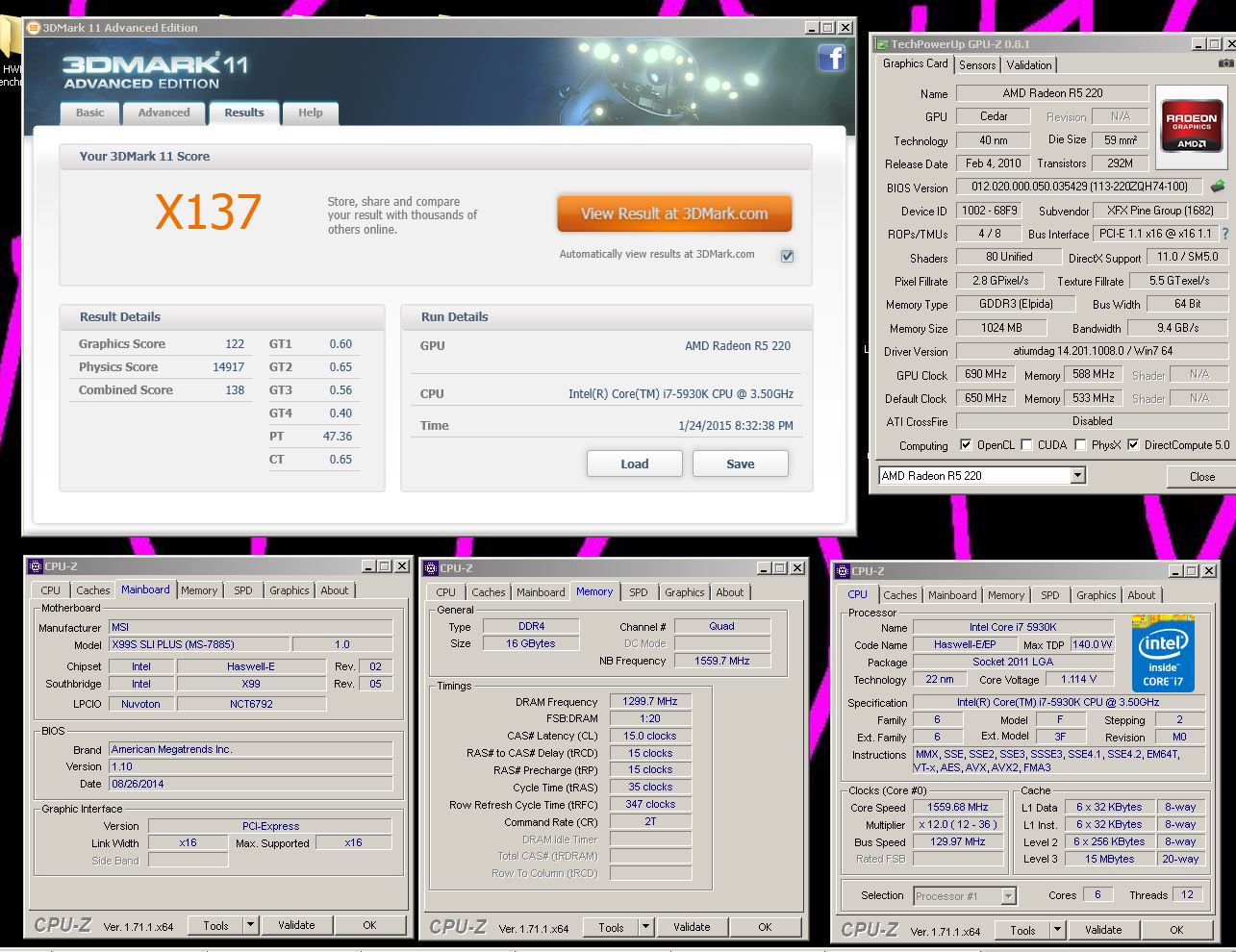Open Mainboard tab in Memory CPU-Z window
Viewport: 1236px width, 952px height.
(x=542, y=592)
